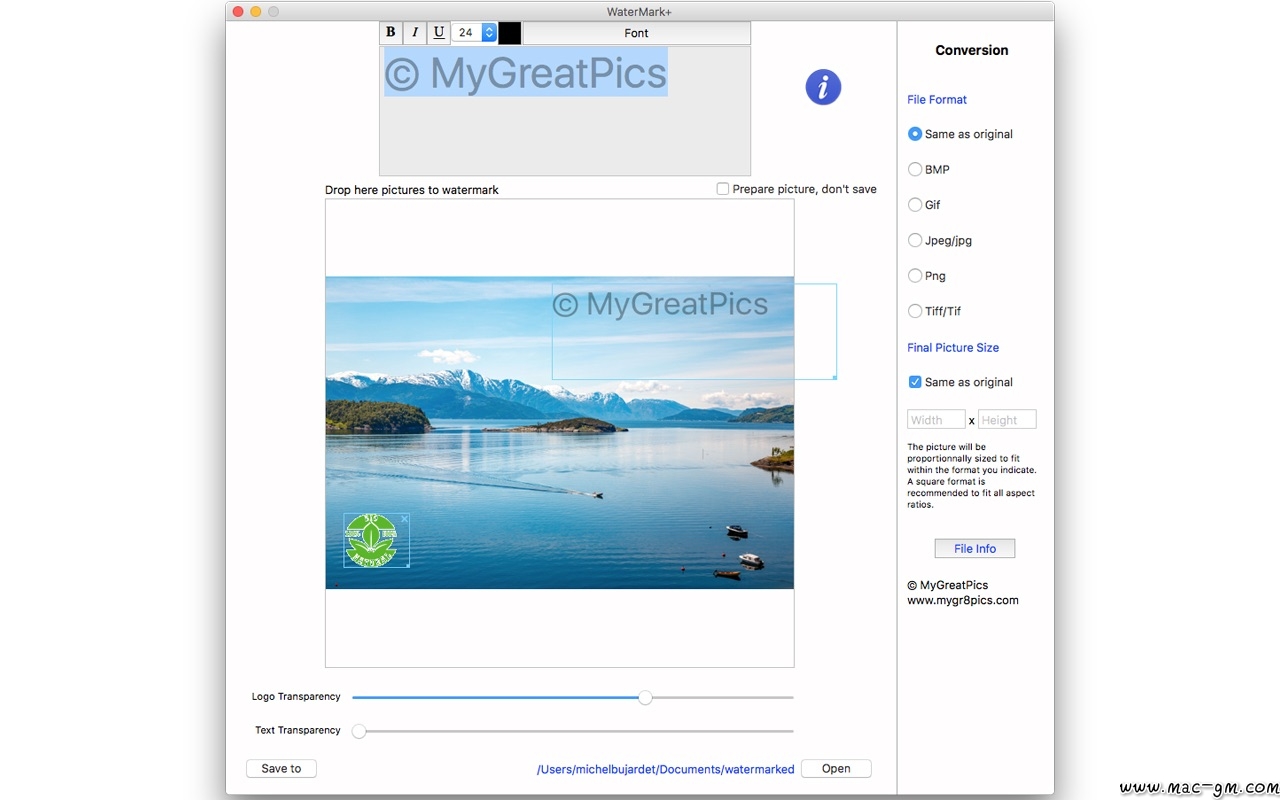Pick text color from black swatch
Screen dimensions: 1280x800
pyautogui.click(x=510, y=33)
